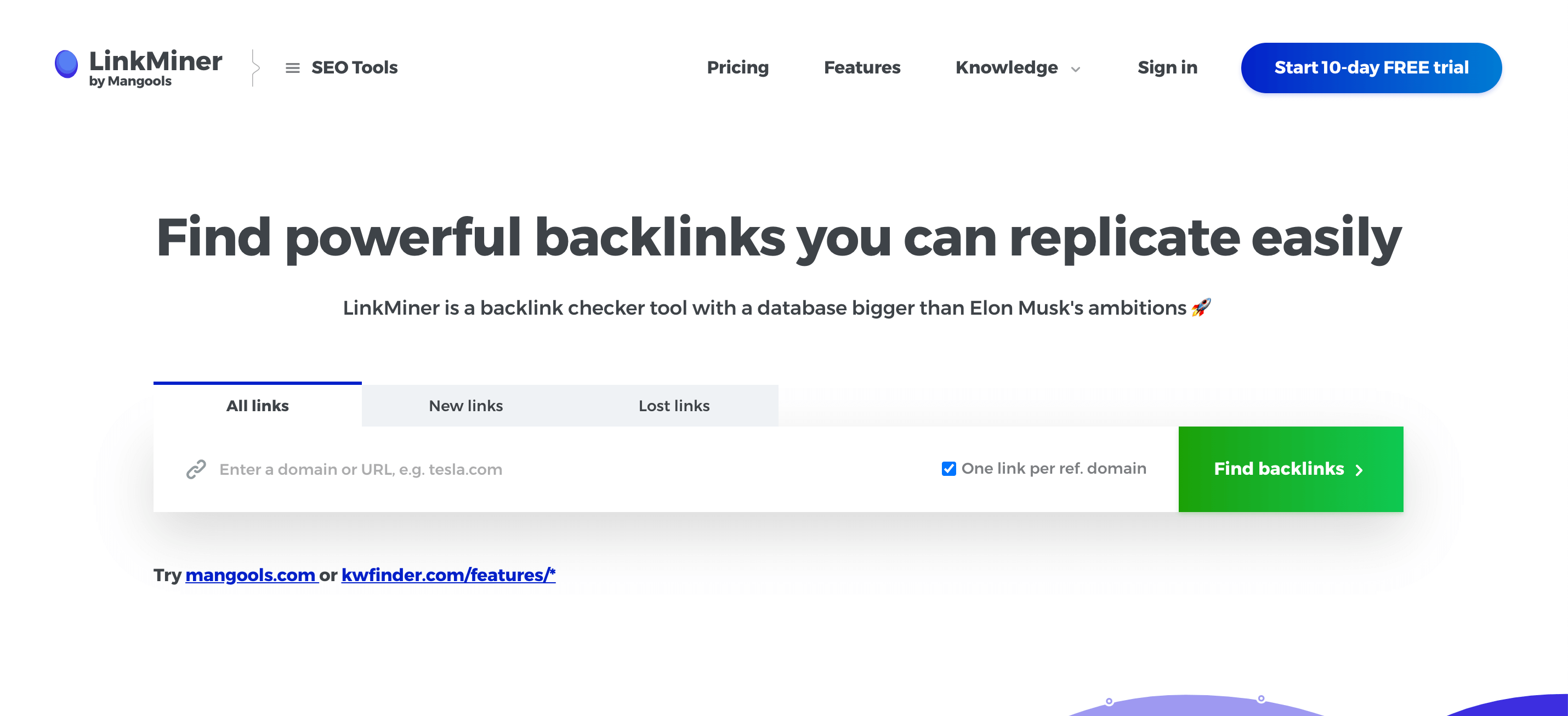Enable the All links tab filter

pyautogui.click(x=257, y=405)
